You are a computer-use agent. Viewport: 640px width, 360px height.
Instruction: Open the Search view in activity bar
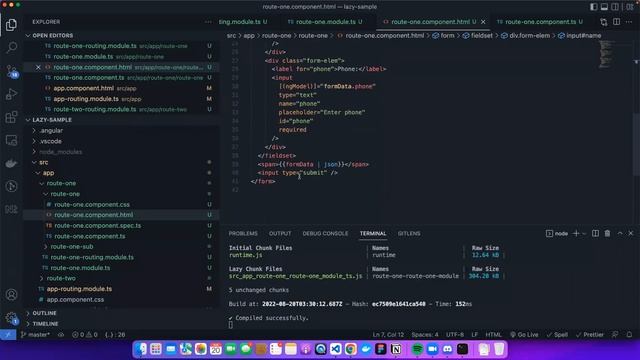coord(11,48)
